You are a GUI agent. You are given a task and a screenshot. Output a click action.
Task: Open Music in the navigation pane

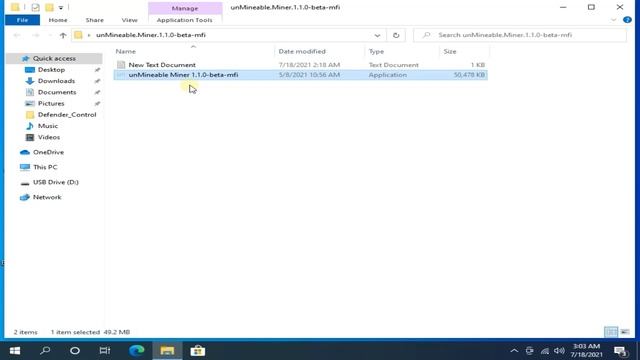tap(48, 126)
